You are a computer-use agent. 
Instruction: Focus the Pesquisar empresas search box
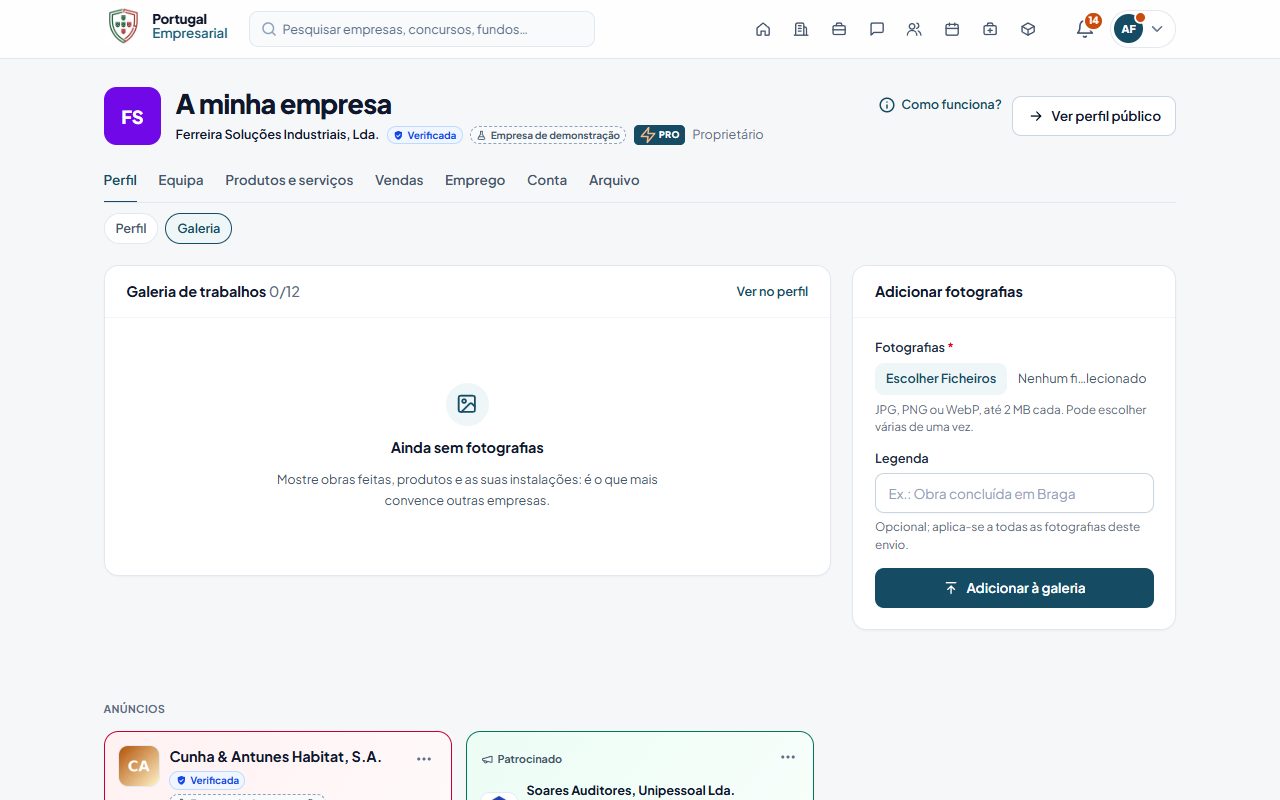tap(422, 29)
